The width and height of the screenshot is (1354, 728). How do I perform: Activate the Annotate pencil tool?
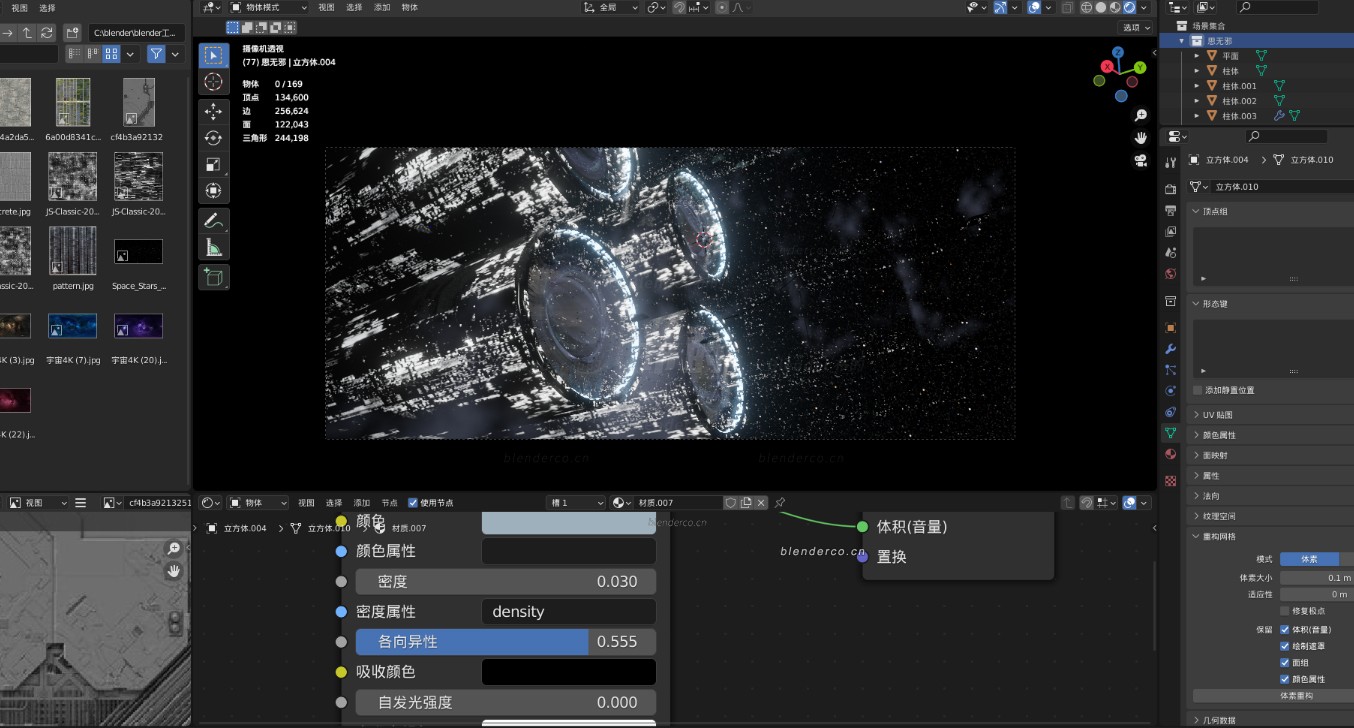point(213,220)
